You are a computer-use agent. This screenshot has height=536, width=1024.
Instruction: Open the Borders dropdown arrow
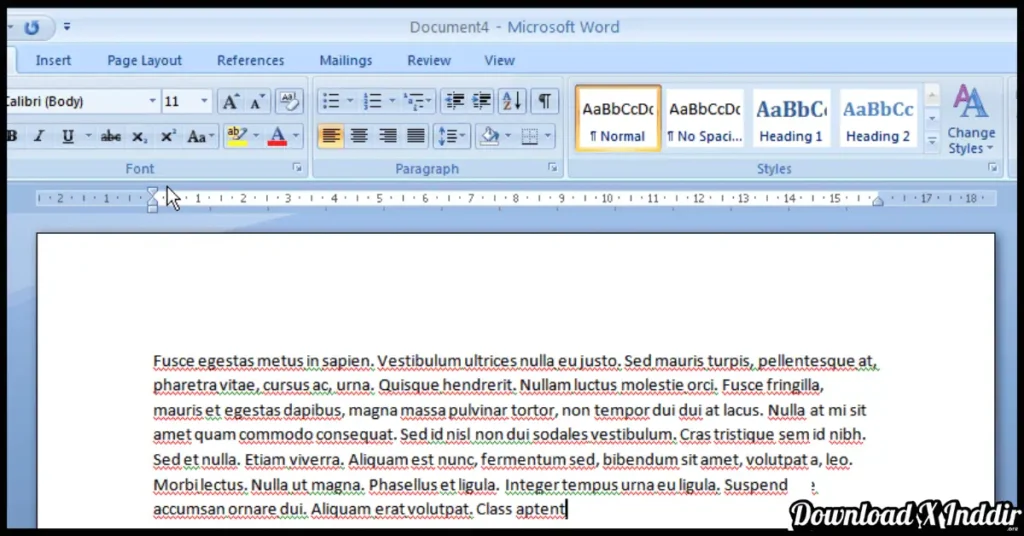(548, 136)
